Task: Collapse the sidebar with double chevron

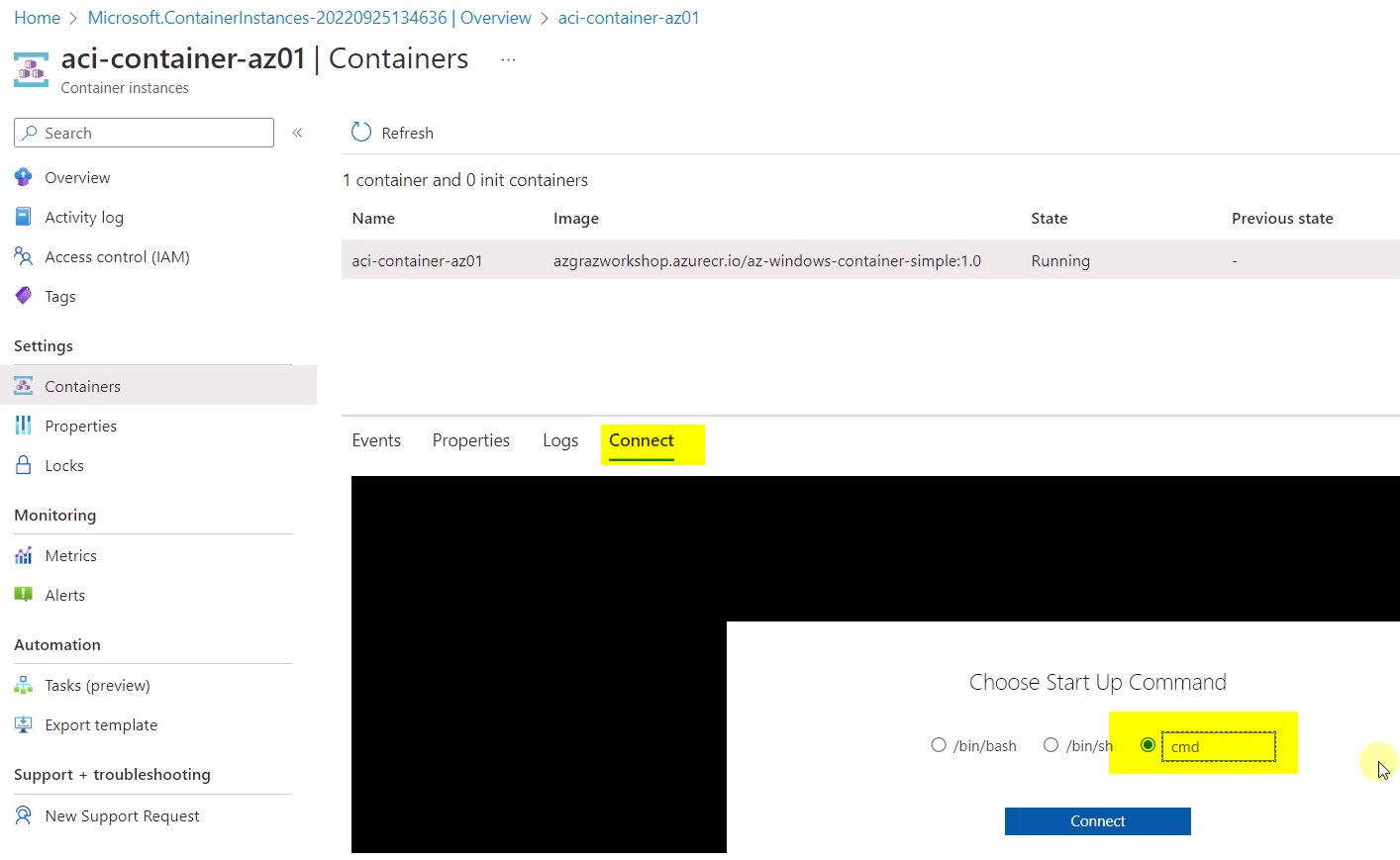Action: [x=297, y=133]
